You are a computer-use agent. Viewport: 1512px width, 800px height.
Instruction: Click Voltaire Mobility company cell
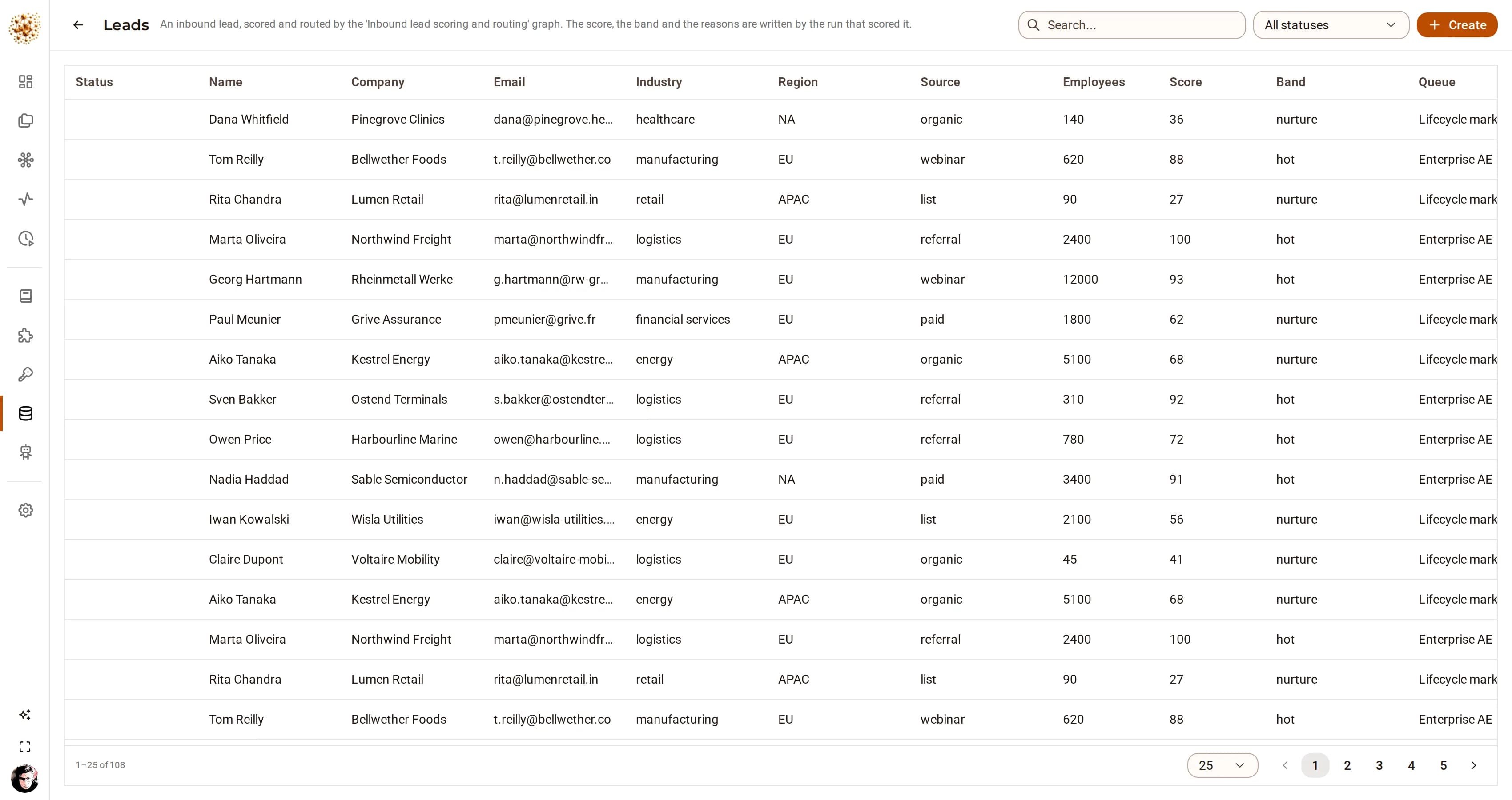click(x=395, y=559)
